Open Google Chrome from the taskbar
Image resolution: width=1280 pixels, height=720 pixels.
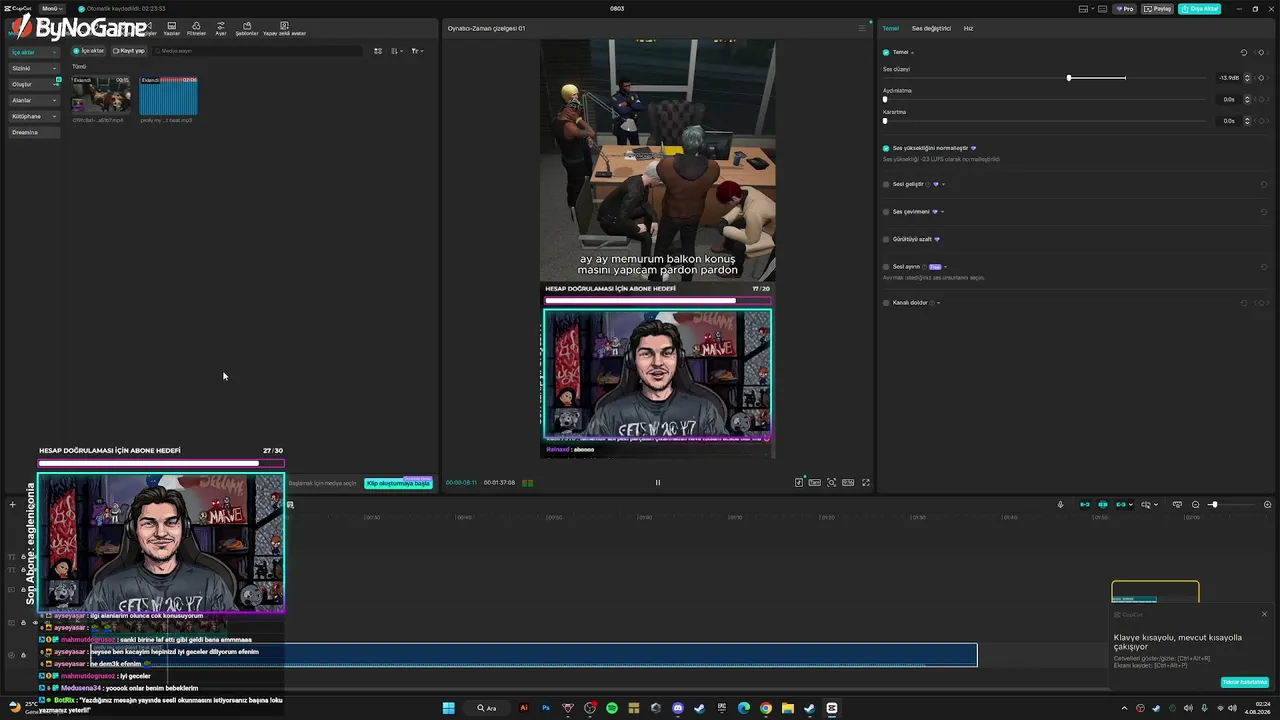pyautogui.click(x=766, y=708)
